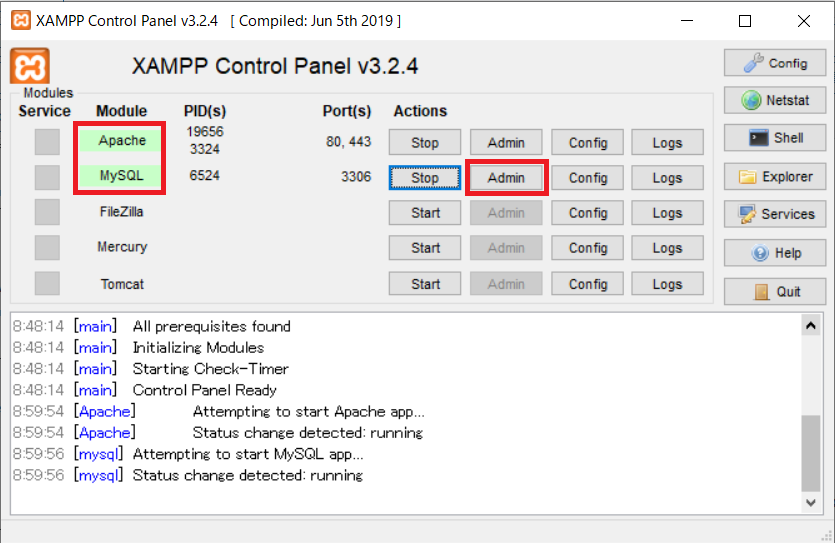The height and width of the screenshot is (543, 835).
Task: Open Mercury Config menu
Action: [588, 248]
